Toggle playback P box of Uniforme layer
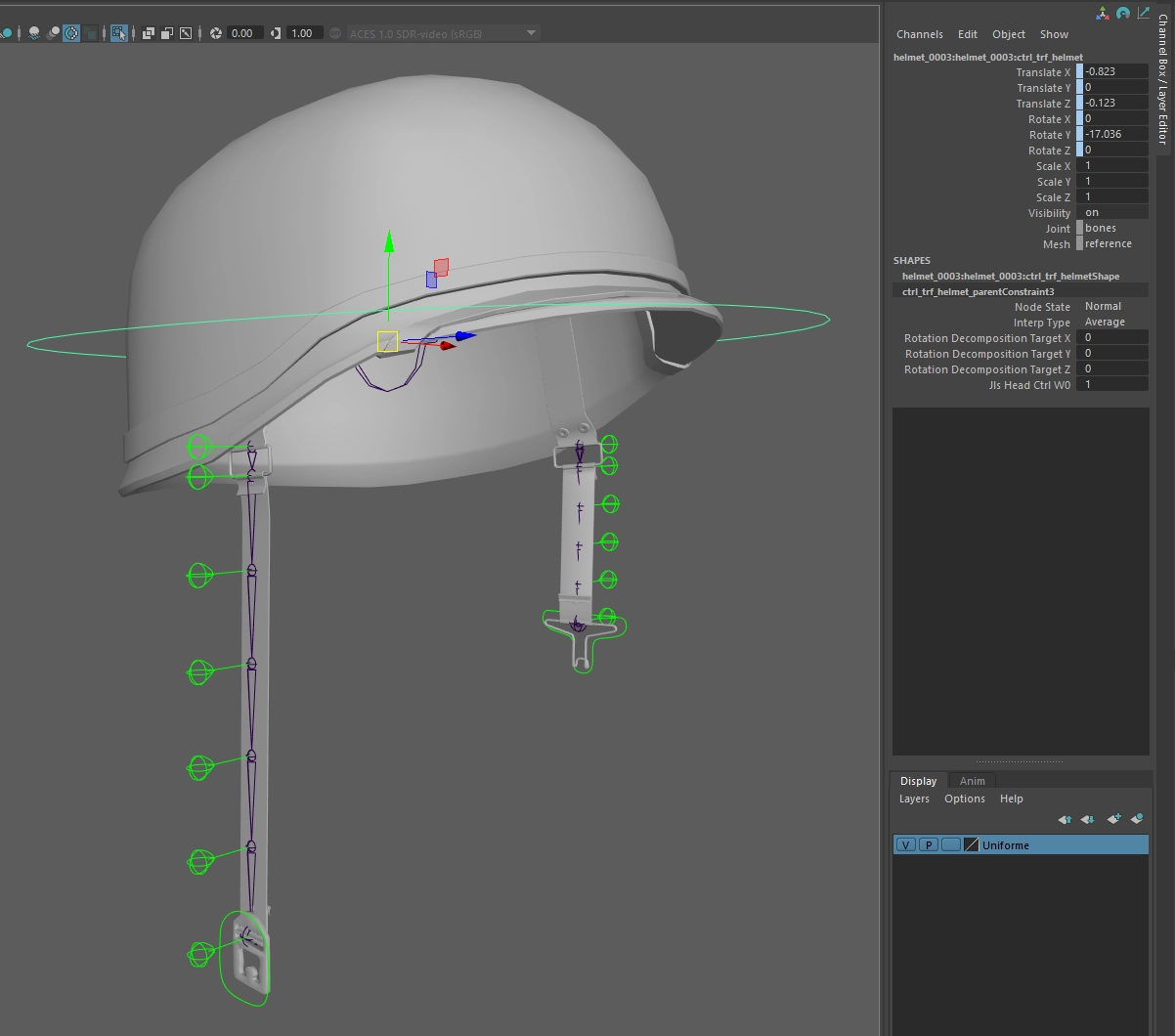Screen dimensions: 1175x1036 (928, 844)
